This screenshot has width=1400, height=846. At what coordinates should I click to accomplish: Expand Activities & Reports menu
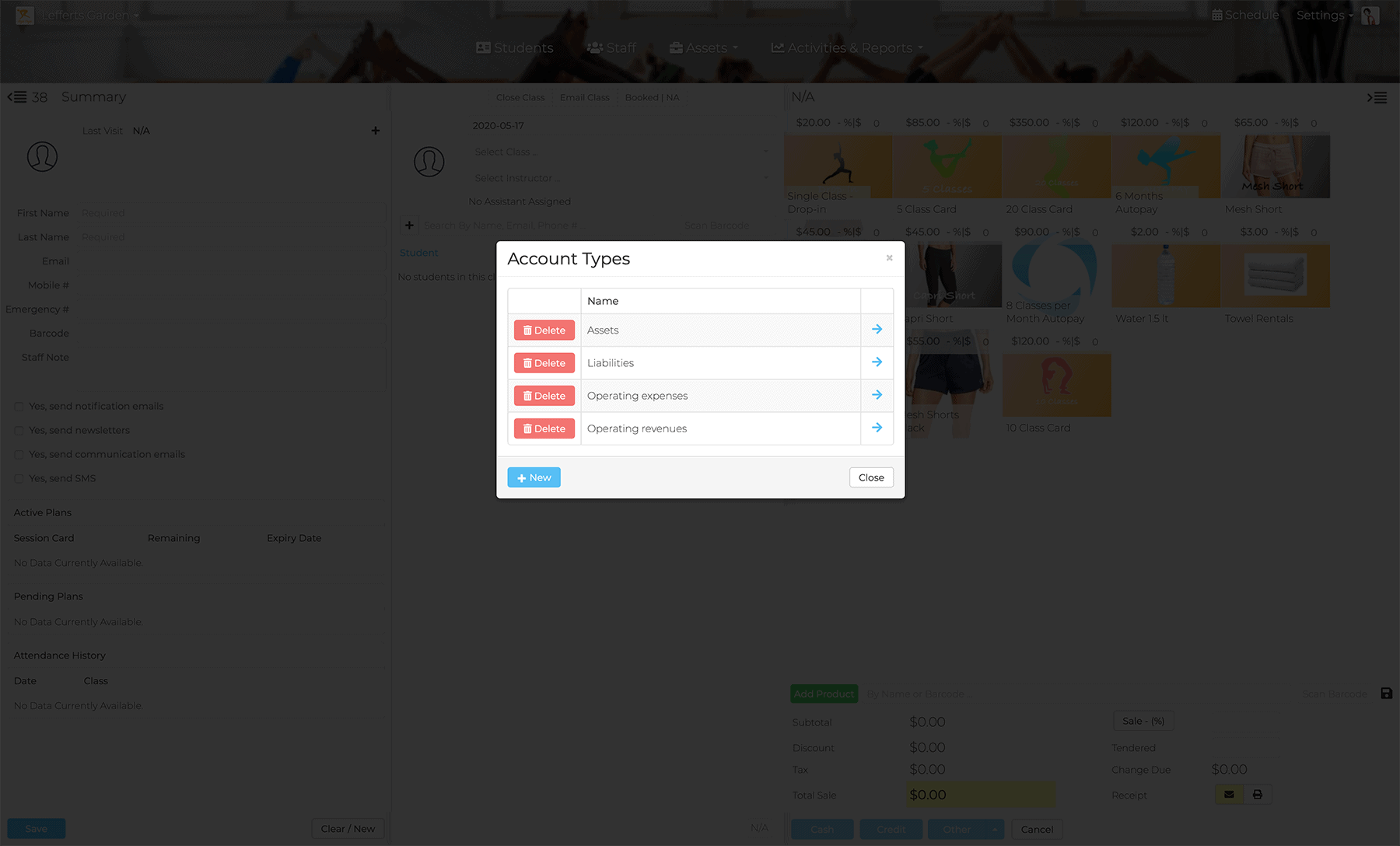pos(847,48)
